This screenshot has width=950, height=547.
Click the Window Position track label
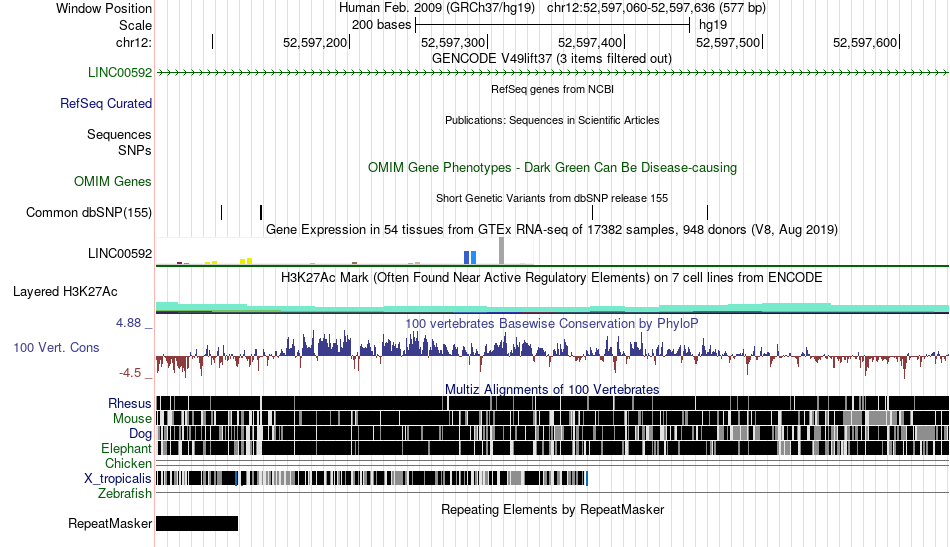point(104,8)
